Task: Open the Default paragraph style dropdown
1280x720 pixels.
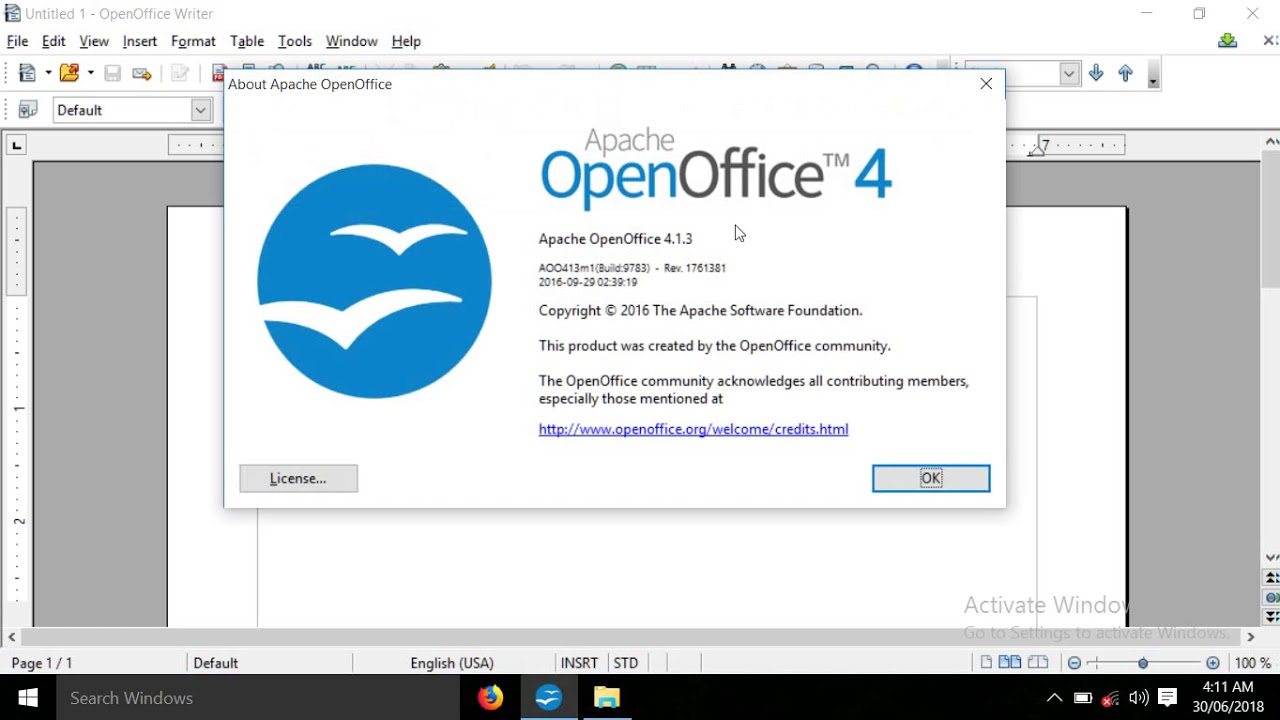Action: coord(201,110)
